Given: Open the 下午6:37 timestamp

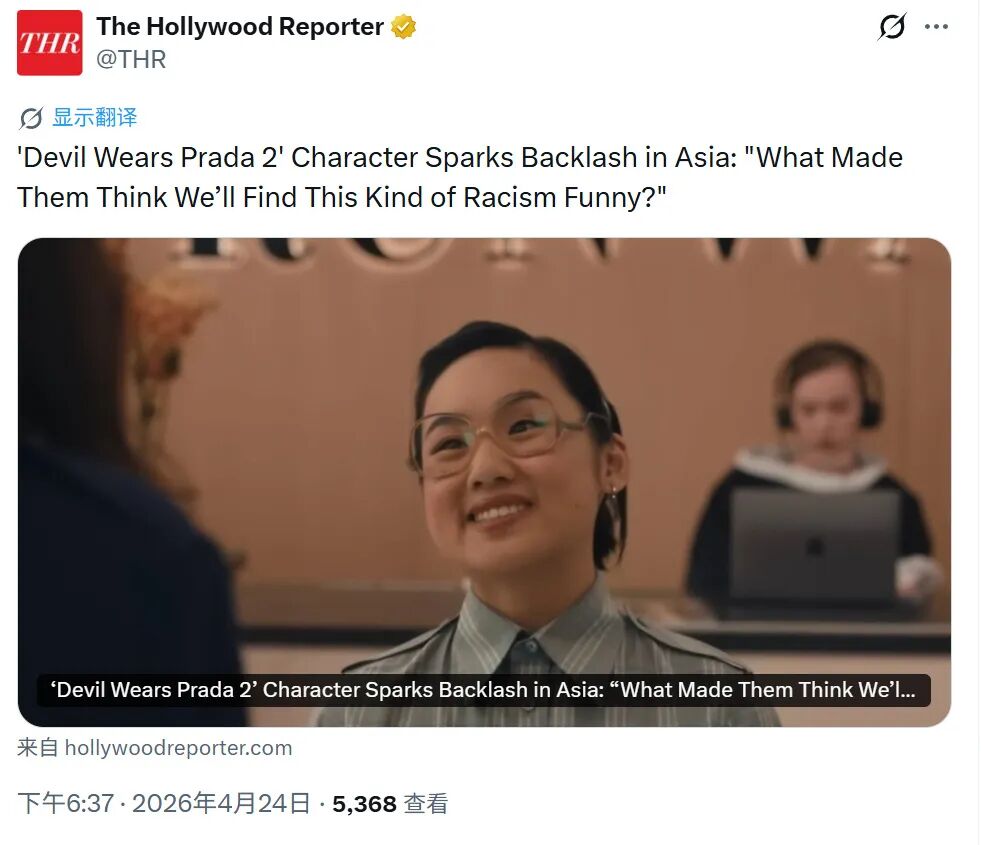Looking at the screenshot, I should pyautogui.click(x=66, y=804).
